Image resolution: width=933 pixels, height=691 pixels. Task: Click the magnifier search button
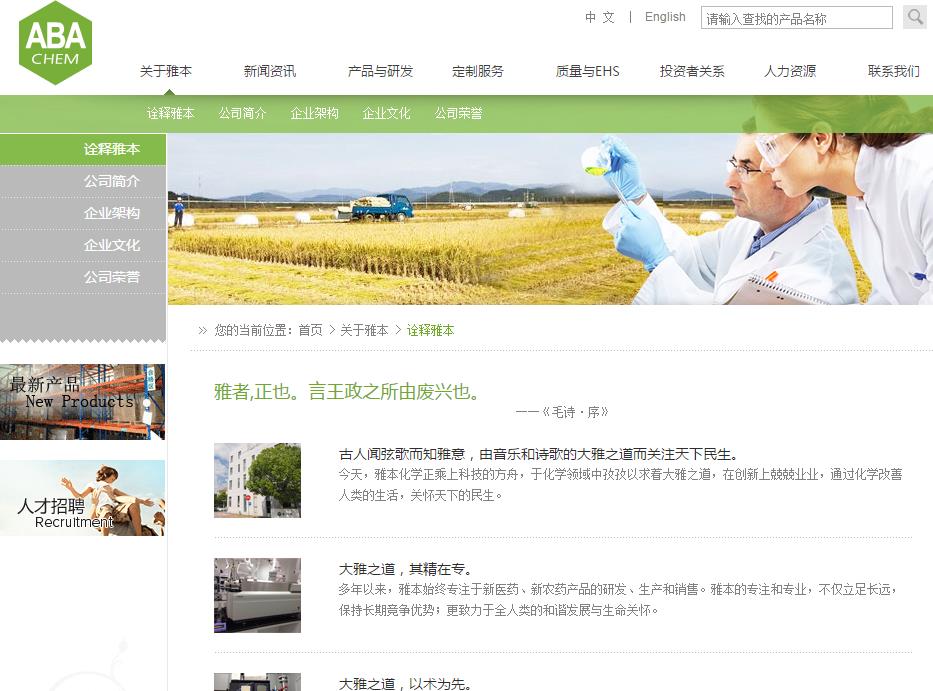(914, 17)
